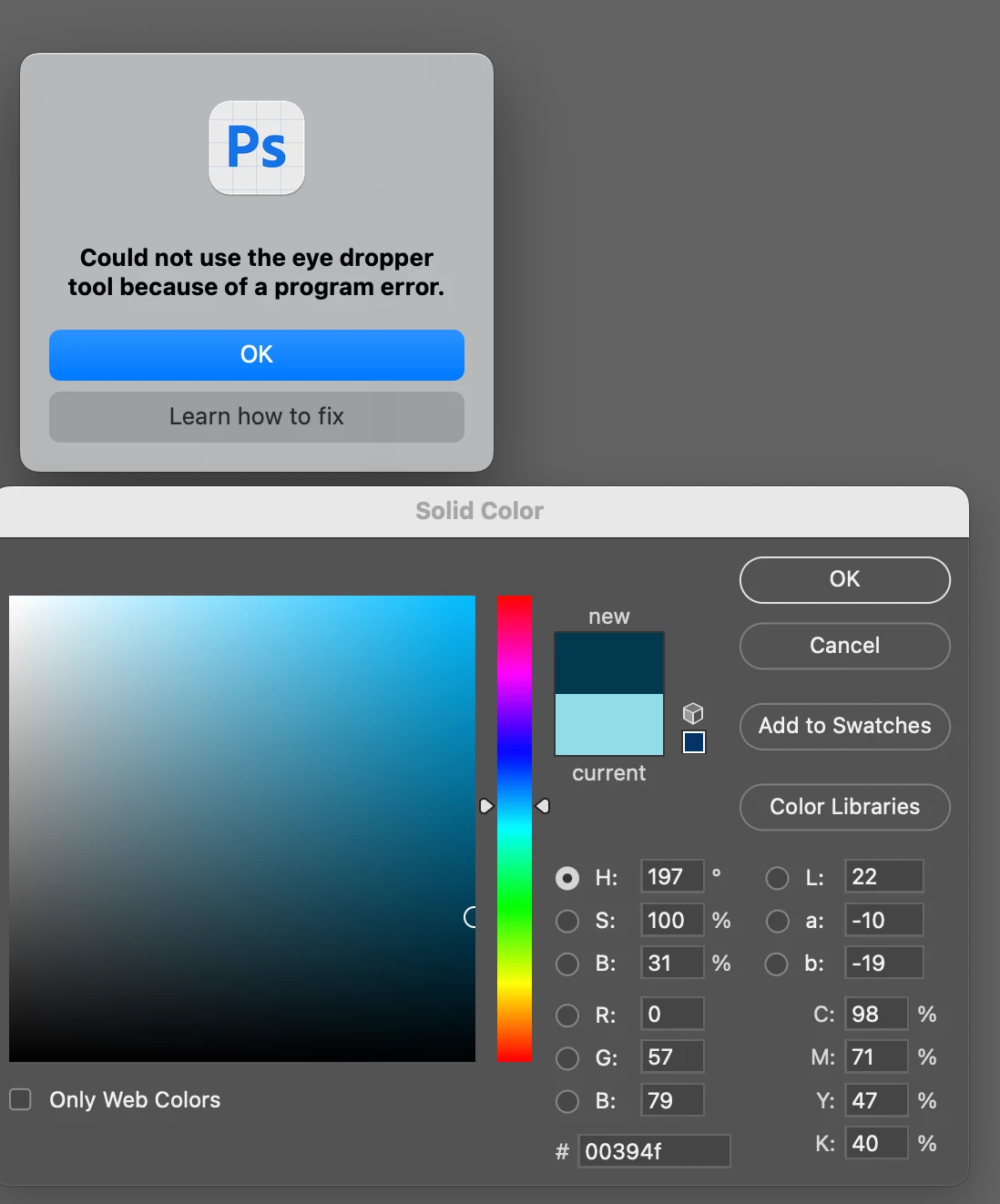Dismiss the eye dropper error with OK
Image resolution: width=1000 pixels, height=1204 pixels.
pyautogui.click(x=257, y=354)
